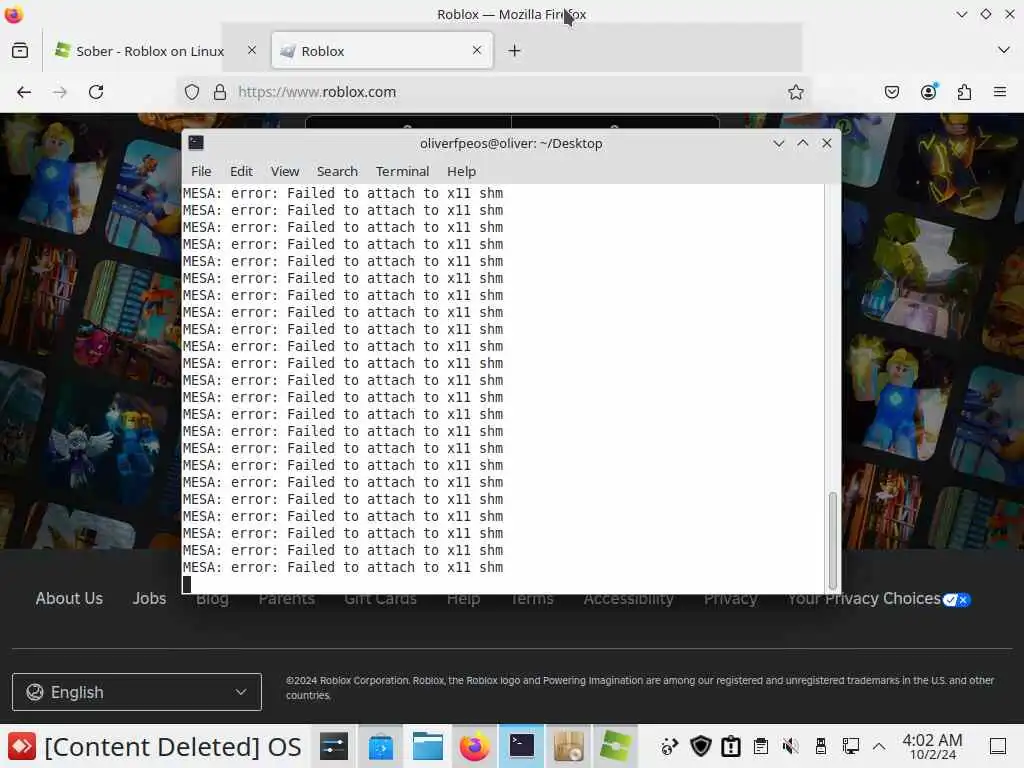Open the terminal window menu icon
The height and width of the screenshot is (768, 1024).
coord(196,143)
